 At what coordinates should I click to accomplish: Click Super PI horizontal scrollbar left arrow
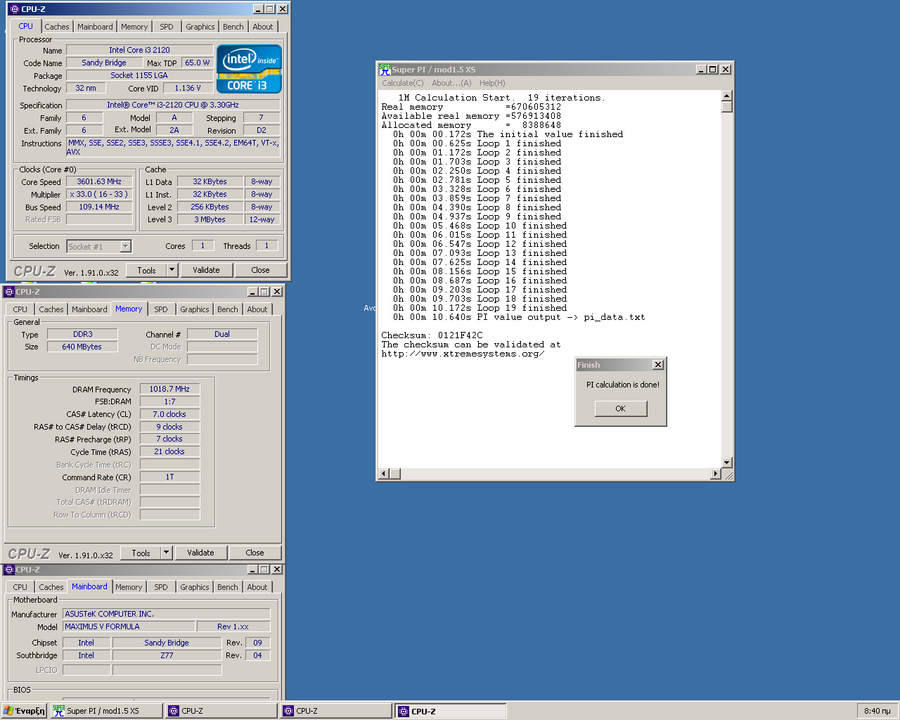click(x=383, y=474)
